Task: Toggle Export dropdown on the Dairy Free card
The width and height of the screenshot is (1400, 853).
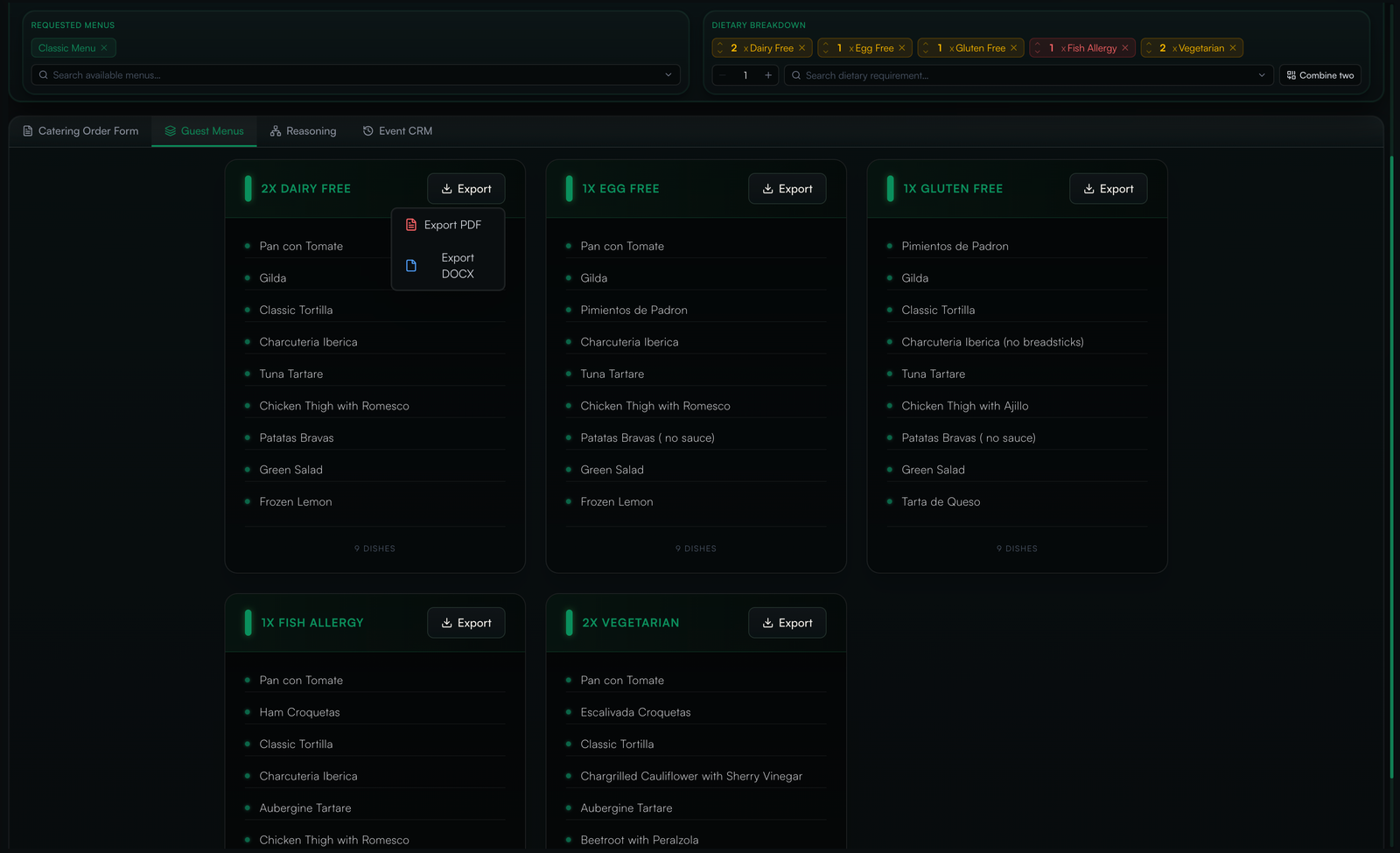Action: [x=466, y=189]
